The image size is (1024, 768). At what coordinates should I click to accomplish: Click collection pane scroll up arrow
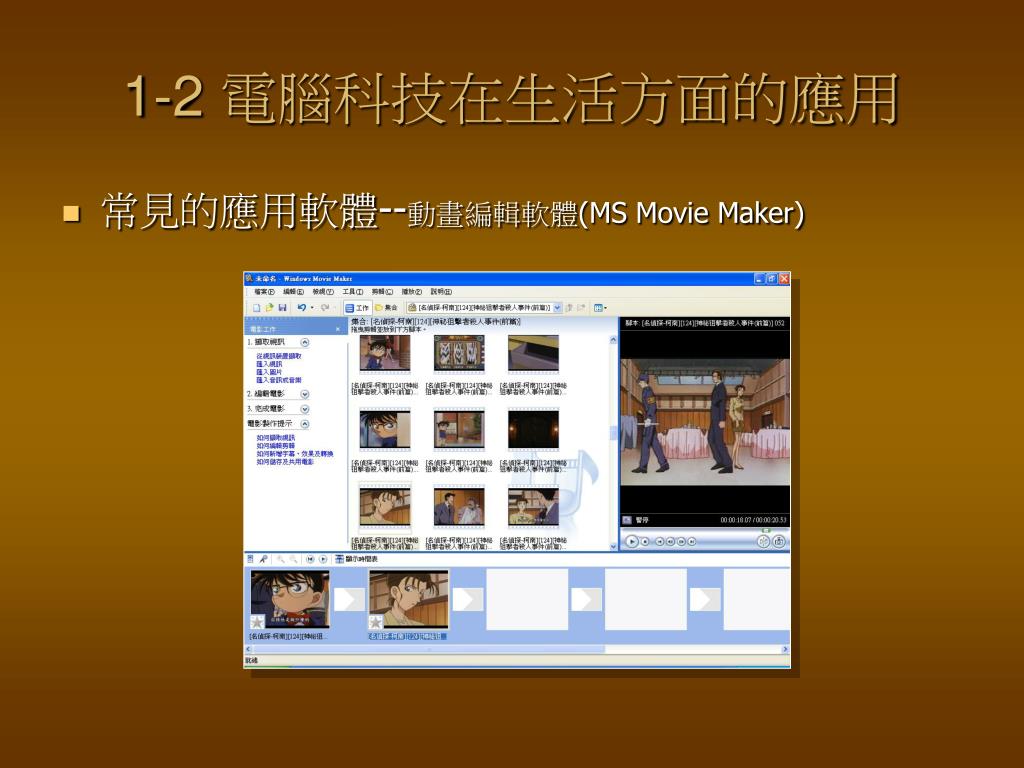click(x=613, y=340)
